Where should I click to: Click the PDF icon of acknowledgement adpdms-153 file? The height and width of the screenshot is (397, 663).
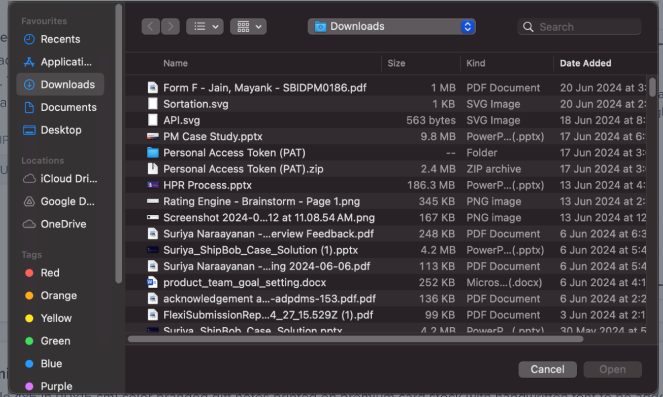[153, 298]
